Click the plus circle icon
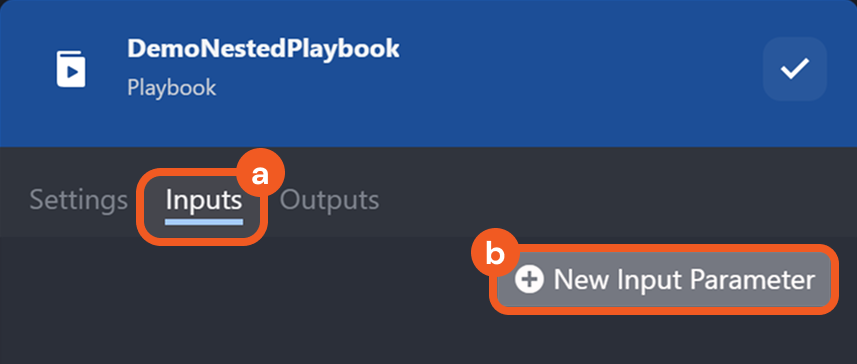 tap(529, 280)
